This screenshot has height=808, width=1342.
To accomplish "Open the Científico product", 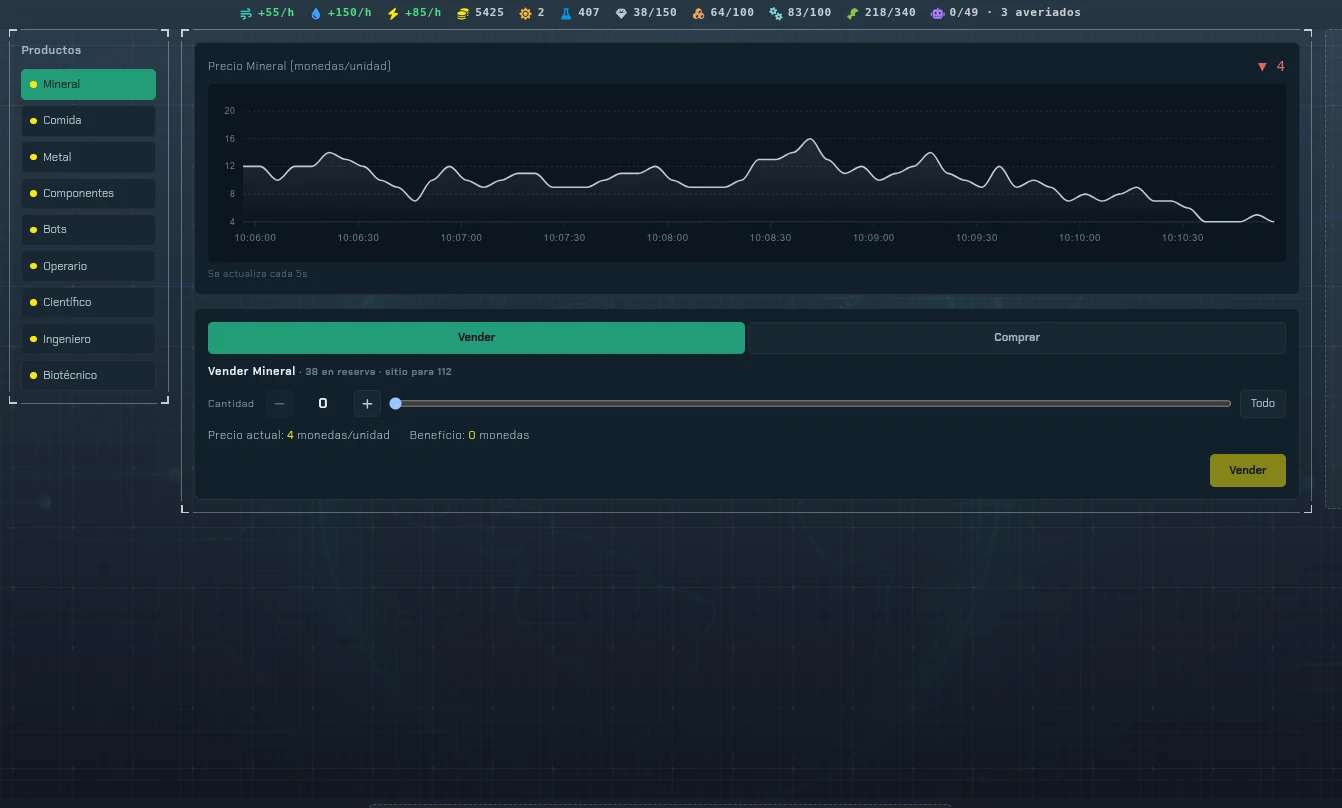I will [88, 302].
